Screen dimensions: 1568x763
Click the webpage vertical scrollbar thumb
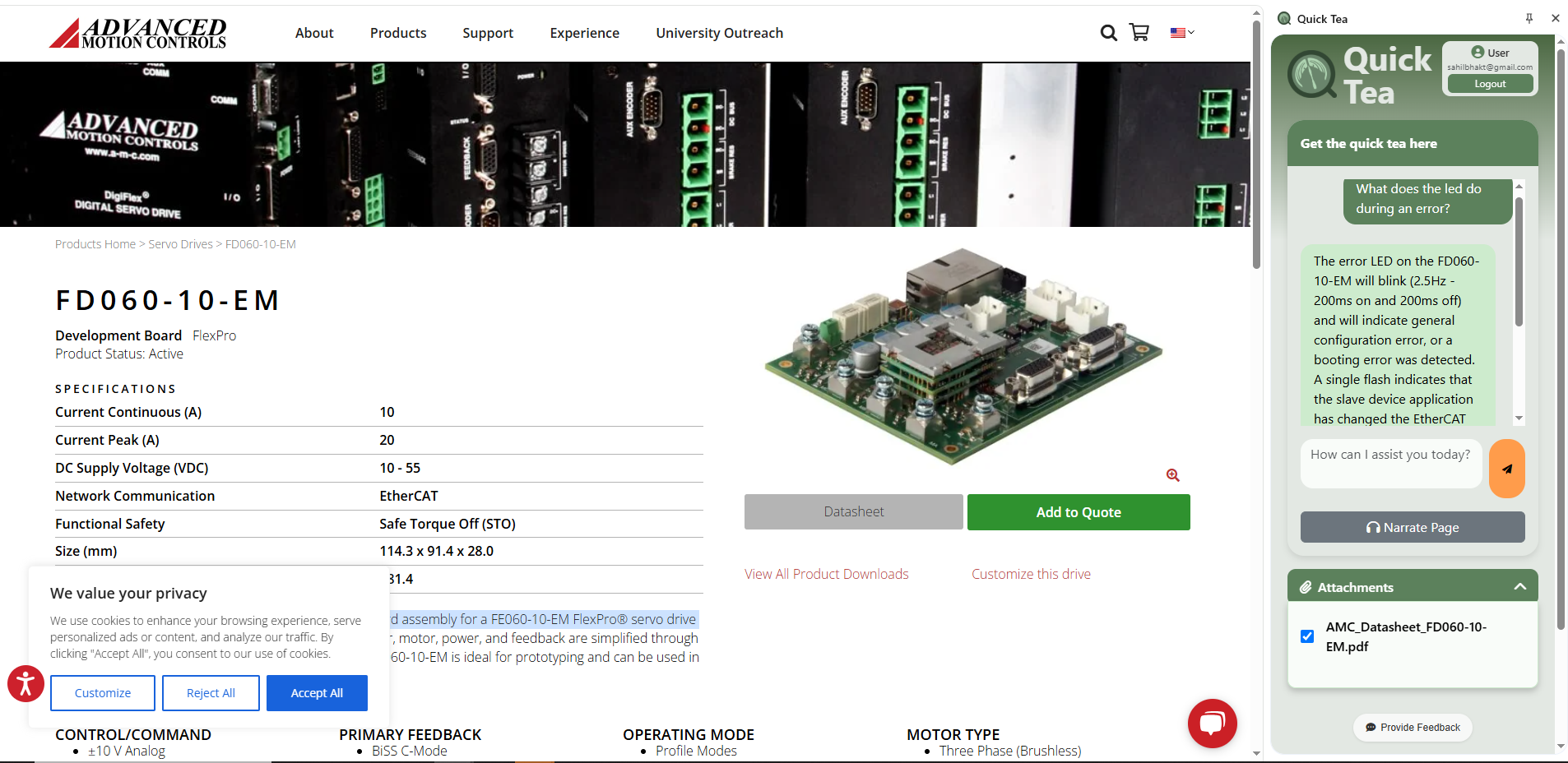tap(1256, 145)
